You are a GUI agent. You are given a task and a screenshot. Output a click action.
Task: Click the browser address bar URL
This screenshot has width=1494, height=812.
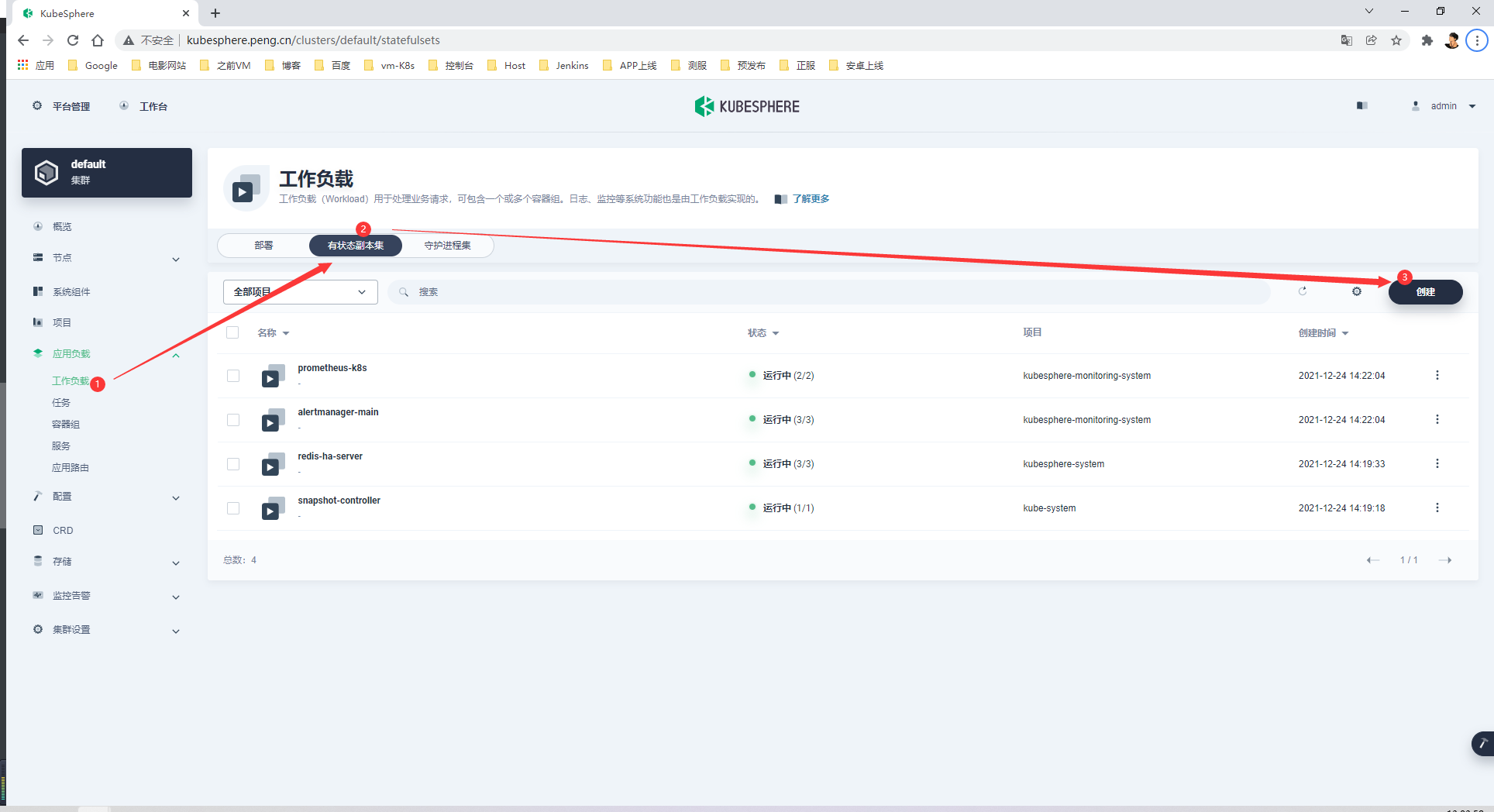click(313, 40)
